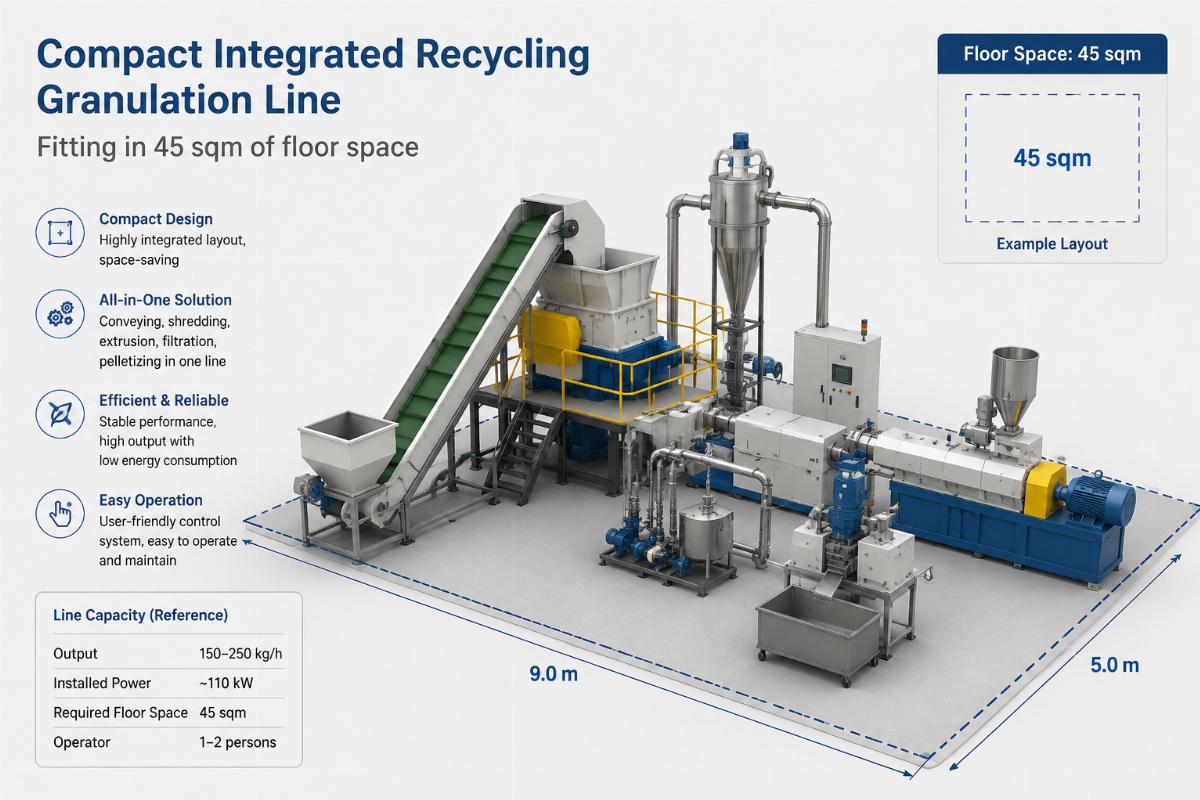Click the 'Granulation Line' title text
Screen dimensions: 1200x800
pos(188,102)
